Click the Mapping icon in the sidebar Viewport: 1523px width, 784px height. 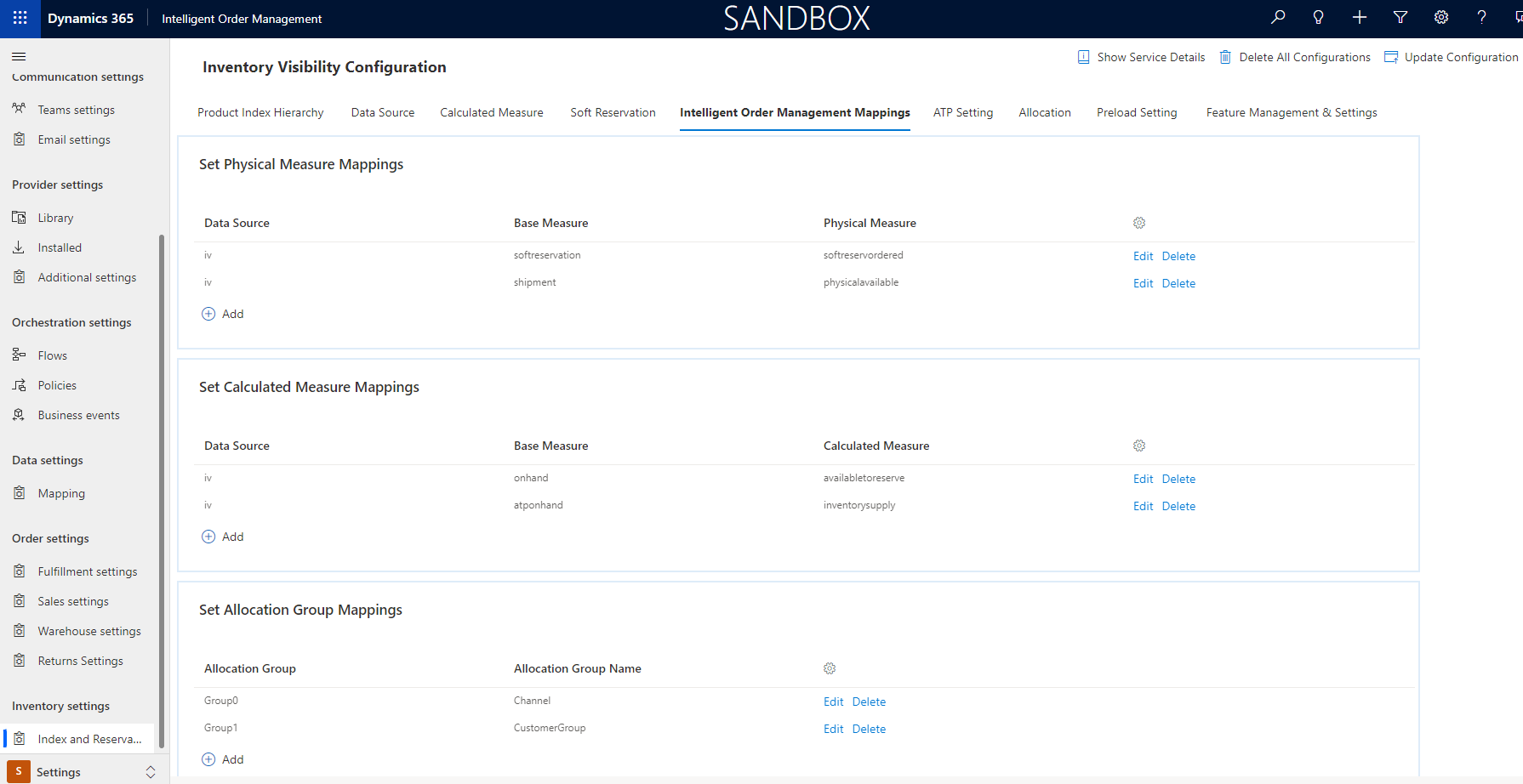(19, 492)
